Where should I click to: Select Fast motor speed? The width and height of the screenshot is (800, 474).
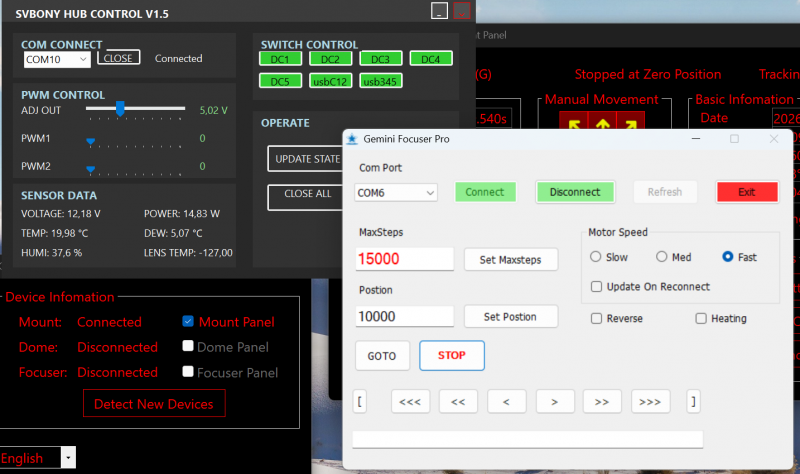[x=728, y=257]
